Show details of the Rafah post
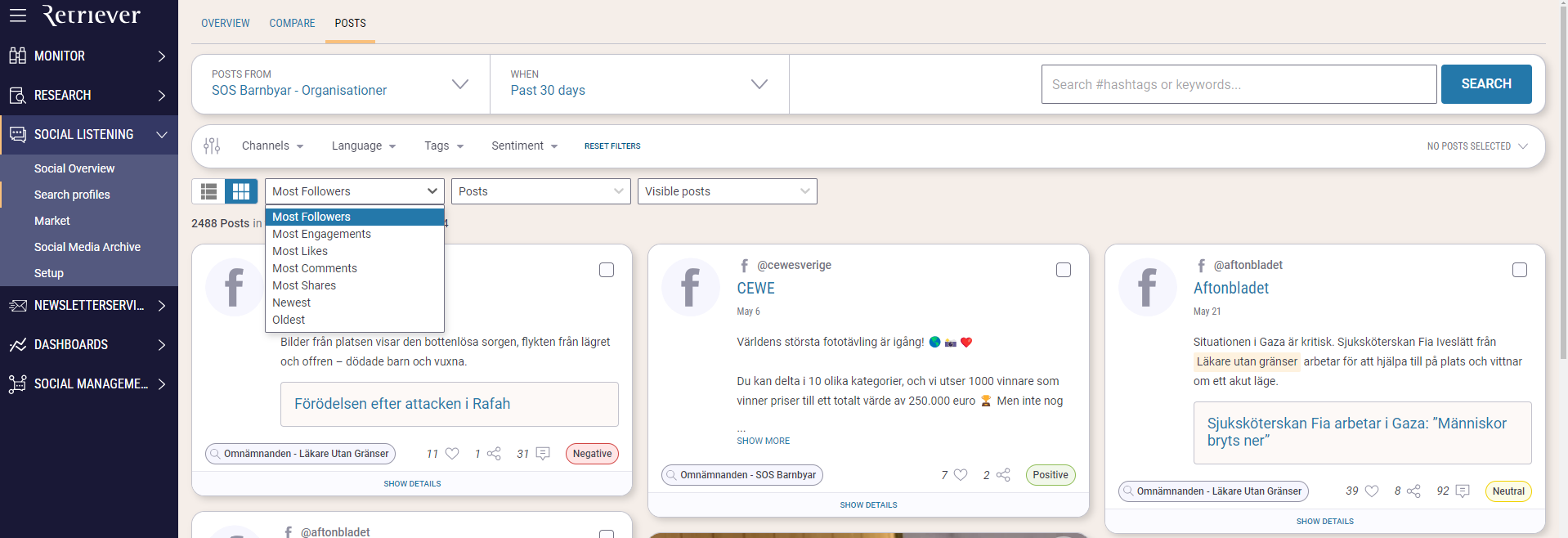Viewport: 1568px width, 538px height. [412, 484]
